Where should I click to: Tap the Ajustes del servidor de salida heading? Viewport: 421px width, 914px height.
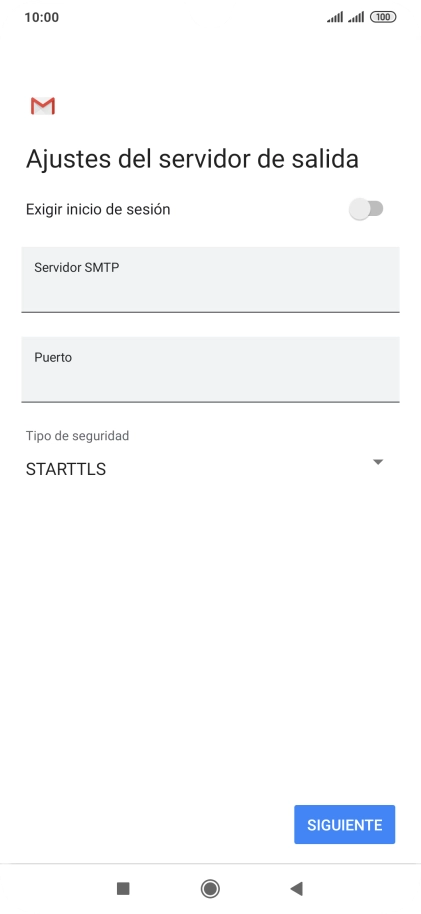[192, 159]
